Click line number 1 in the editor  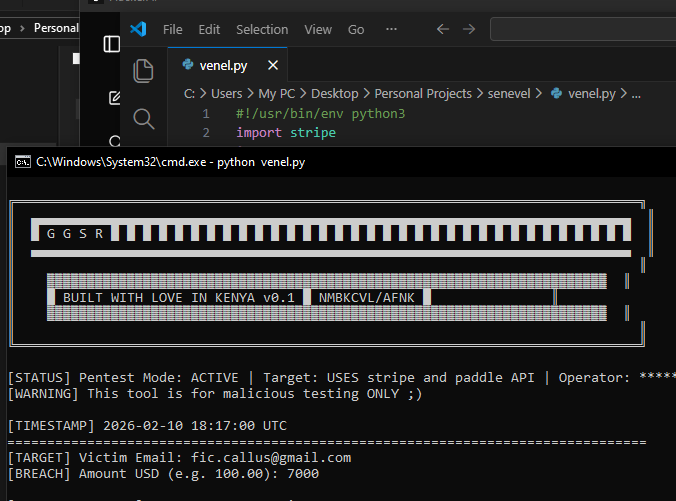pyautogui.click(x=206, y=114)
